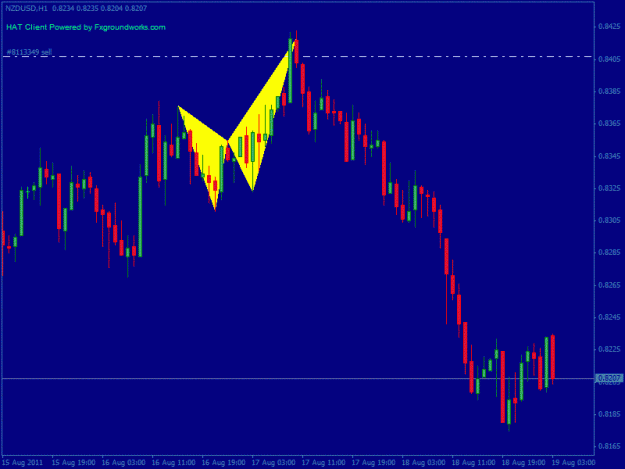The height and width of the screenshot is (469, 625).
Task: Click the 0.8245 price axis label
Action: click(x=609, y=317)
